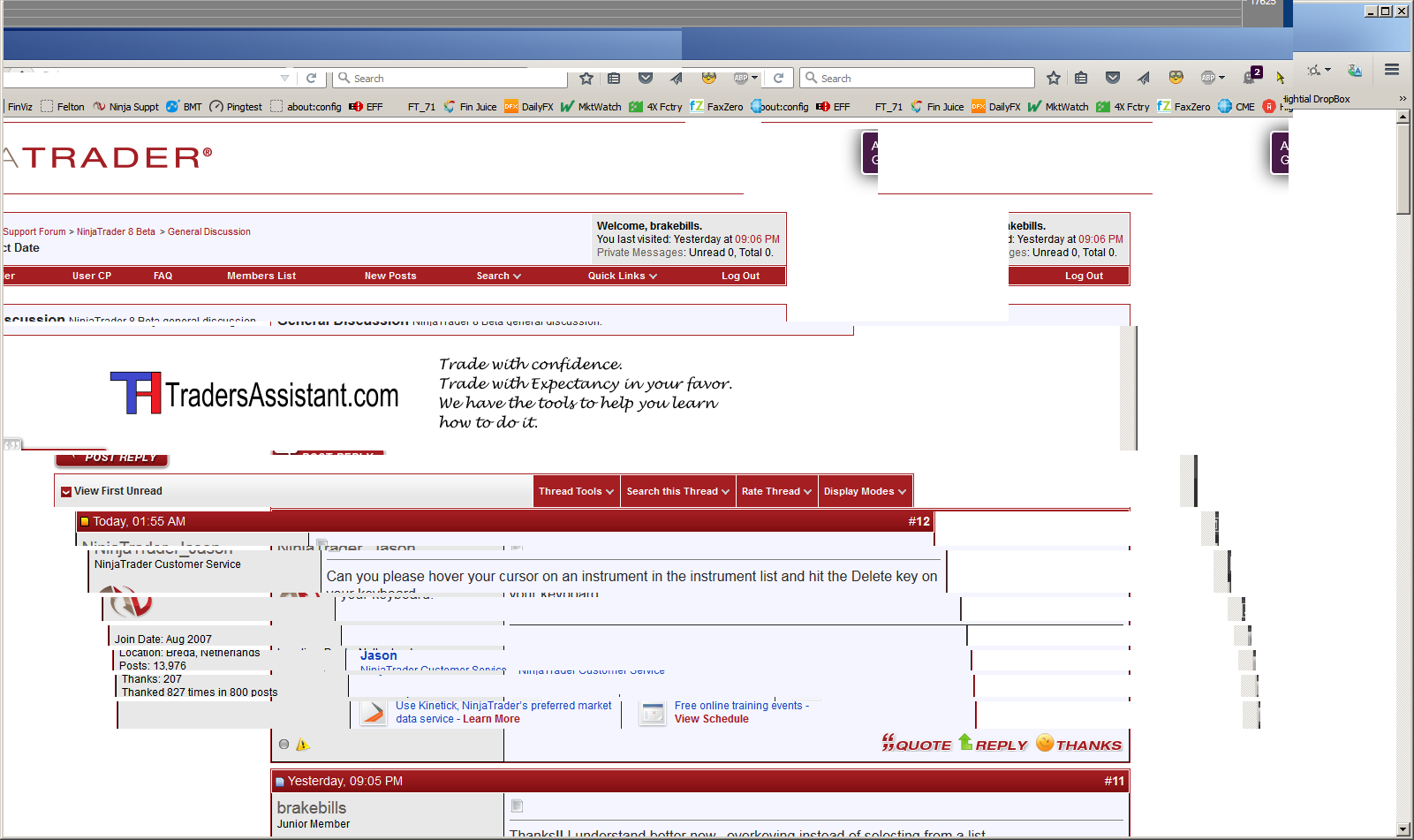This screenshot has height=840, width=1414.
Task: Open the BMT bookmark
Action: [185, 107]
